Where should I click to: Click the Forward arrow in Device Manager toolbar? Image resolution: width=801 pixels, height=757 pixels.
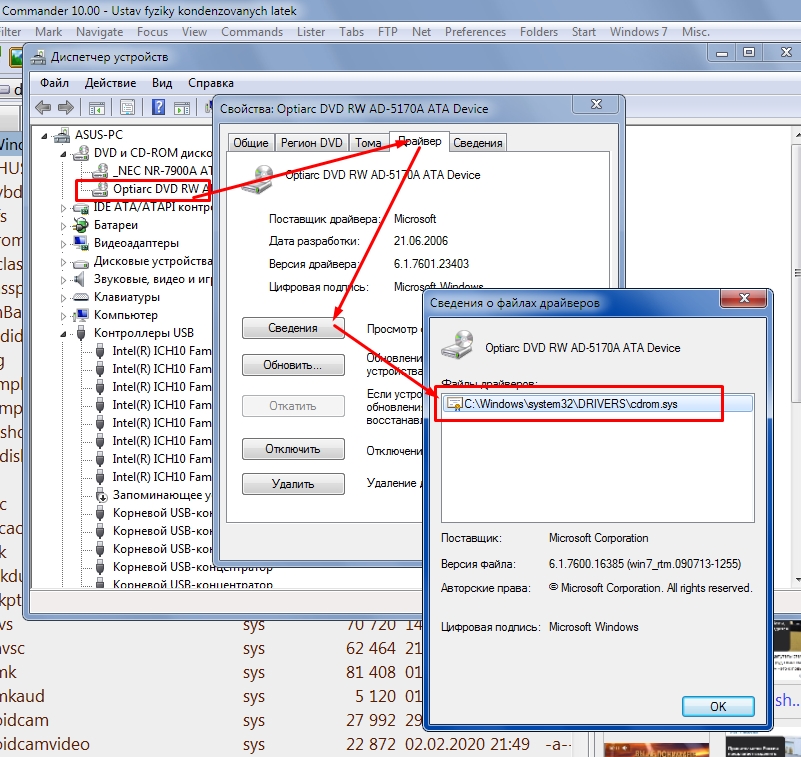(66, 108)
